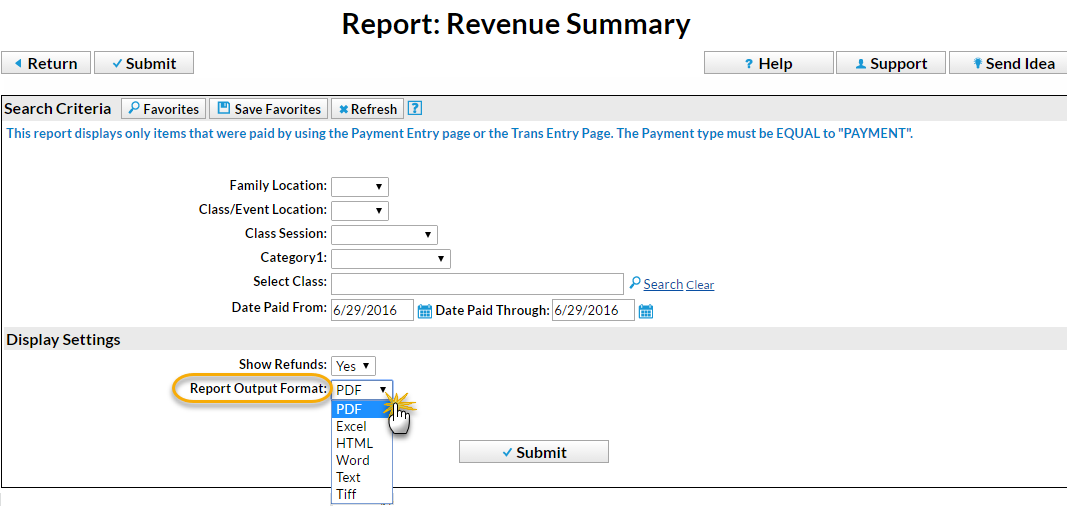The image size is (1067, 511).
Task: Click the Report Output Format dropdown
Action: (362, 390)
